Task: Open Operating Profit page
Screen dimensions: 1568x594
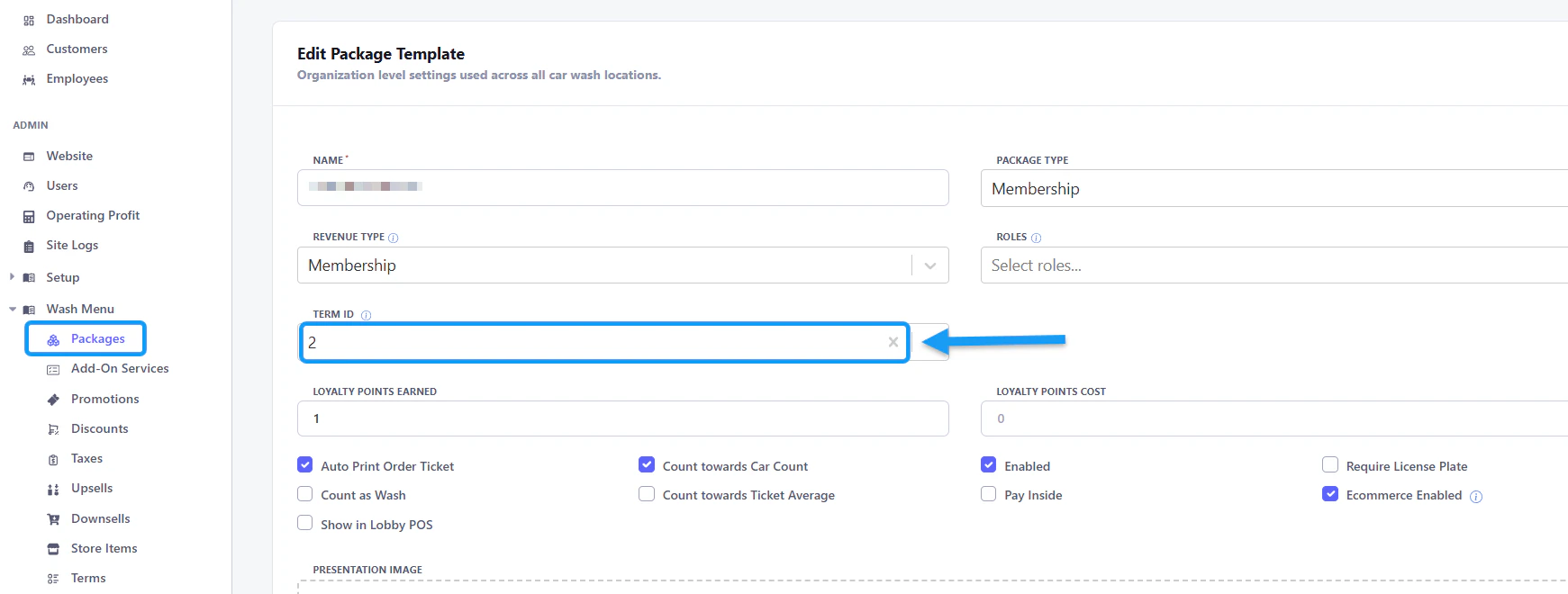Action: [x=93, y=216]
